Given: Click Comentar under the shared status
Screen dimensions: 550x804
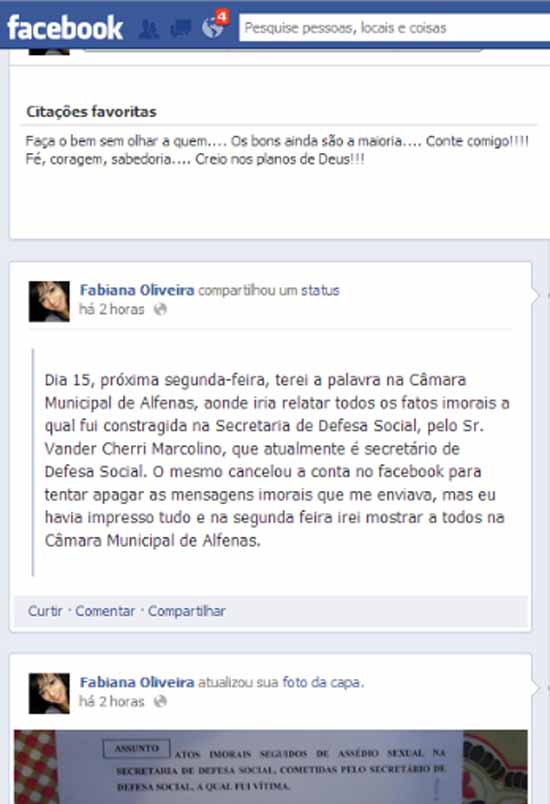Looking at the screenshot, I should click(105, 611).
